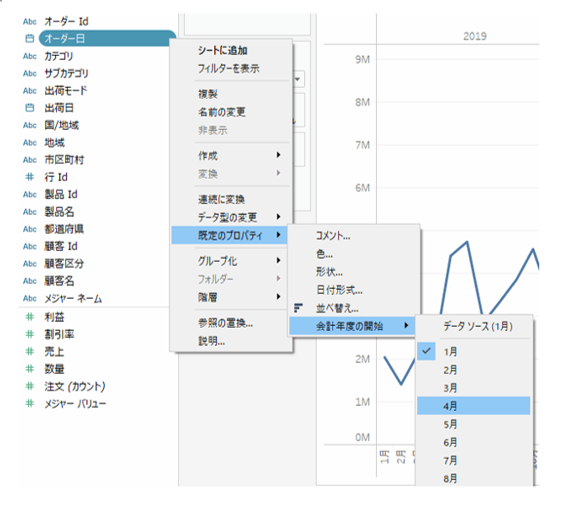Click the sort icon beside 並べ替え
Screen dimensions: 569x516
point(298,308)
